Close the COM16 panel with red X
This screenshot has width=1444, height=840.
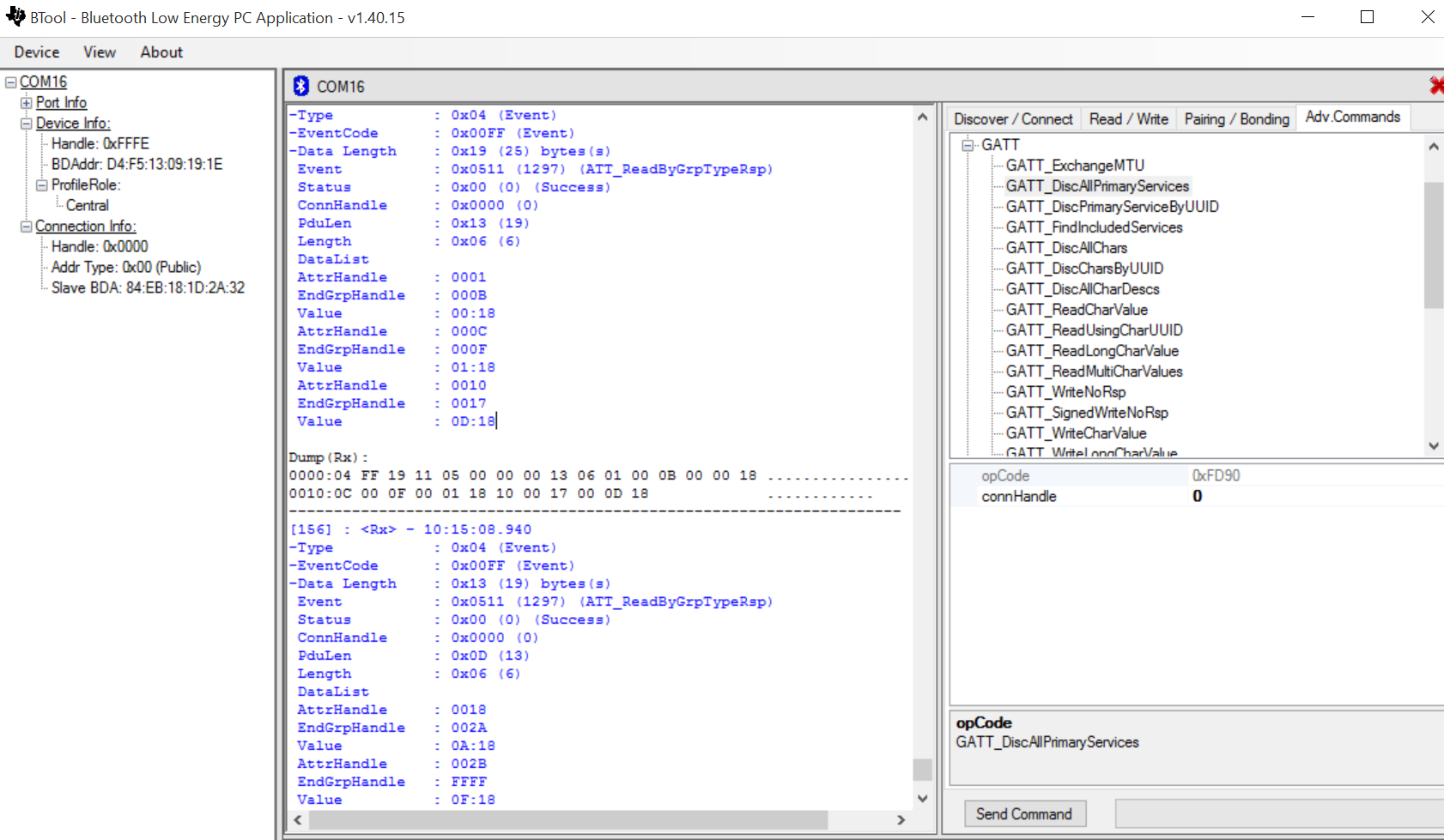(x=1436, y=85)
